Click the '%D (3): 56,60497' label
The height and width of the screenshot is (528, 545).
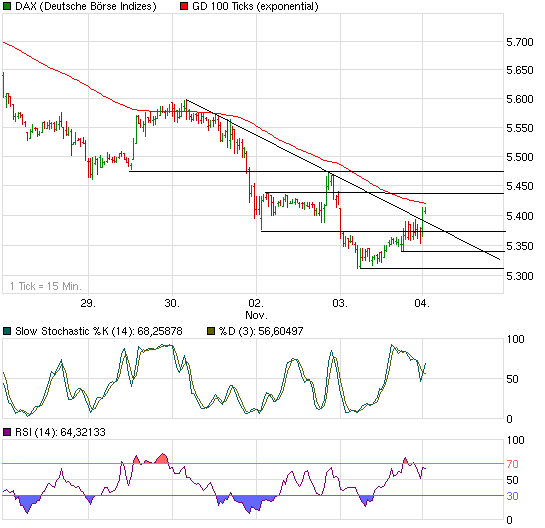(x=261, y=331)
